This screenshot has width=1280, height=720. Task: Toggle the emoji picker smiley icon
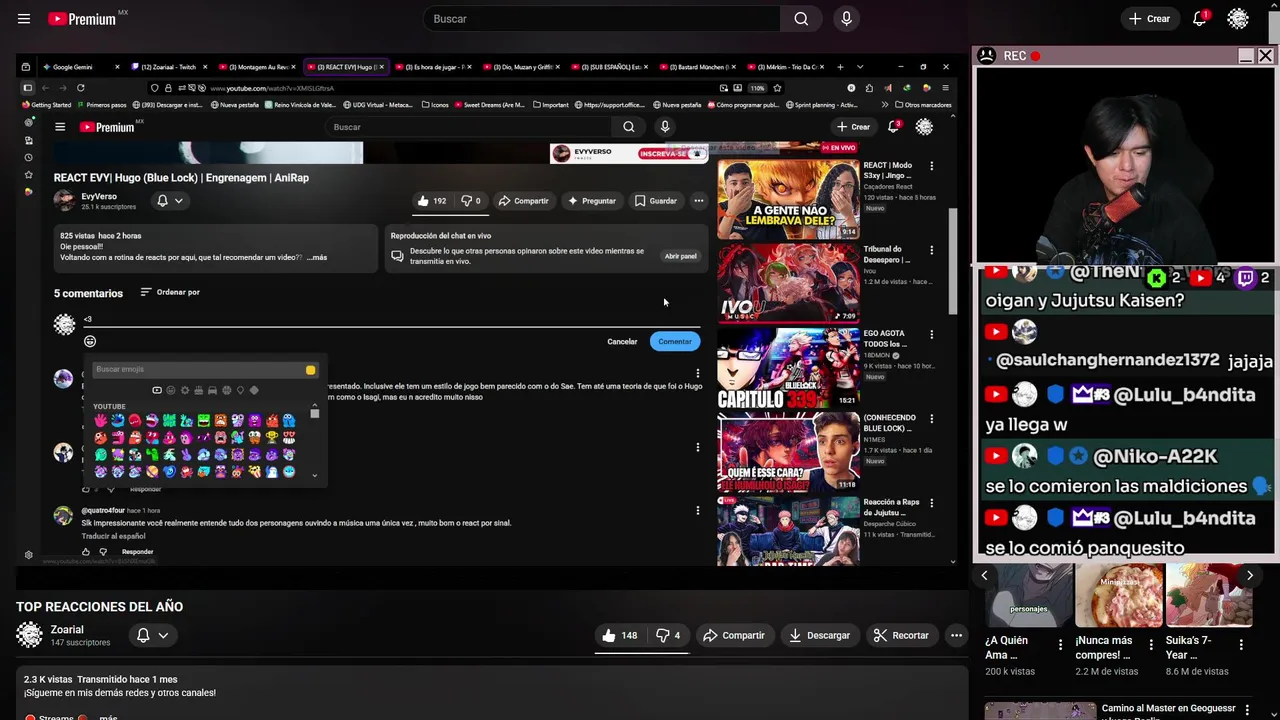[x=90, y=341]
